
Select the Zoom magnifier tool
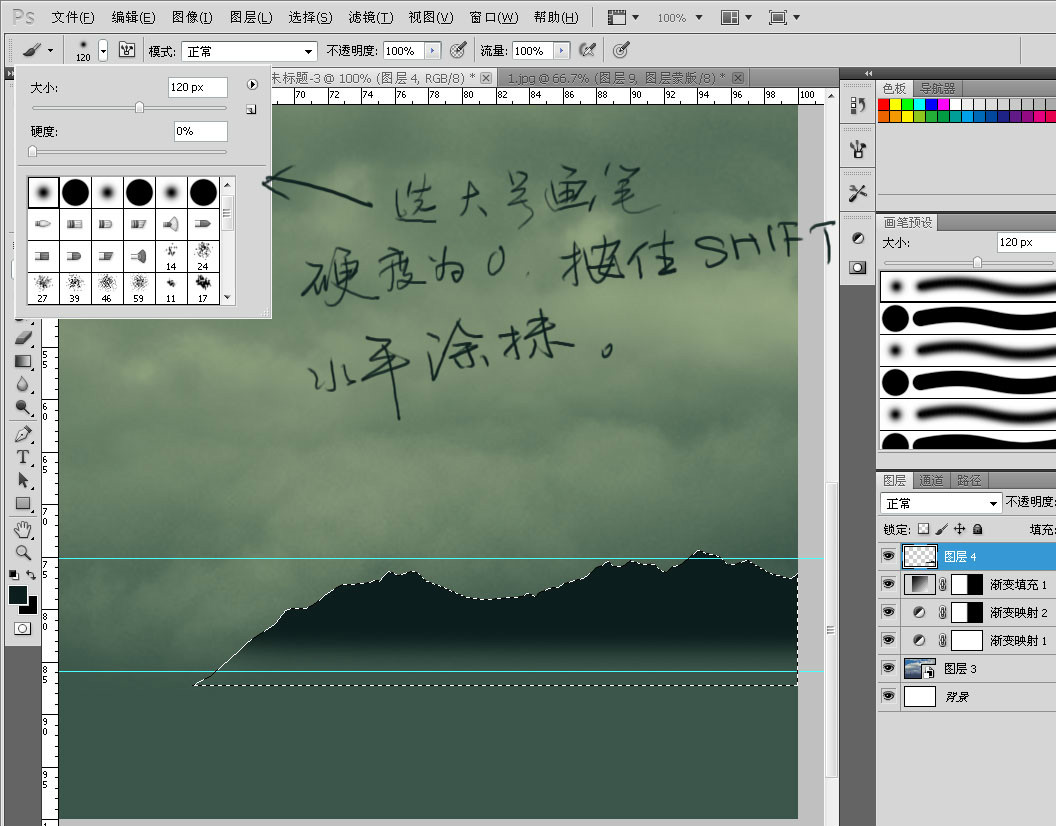click(x=23, y=552)
